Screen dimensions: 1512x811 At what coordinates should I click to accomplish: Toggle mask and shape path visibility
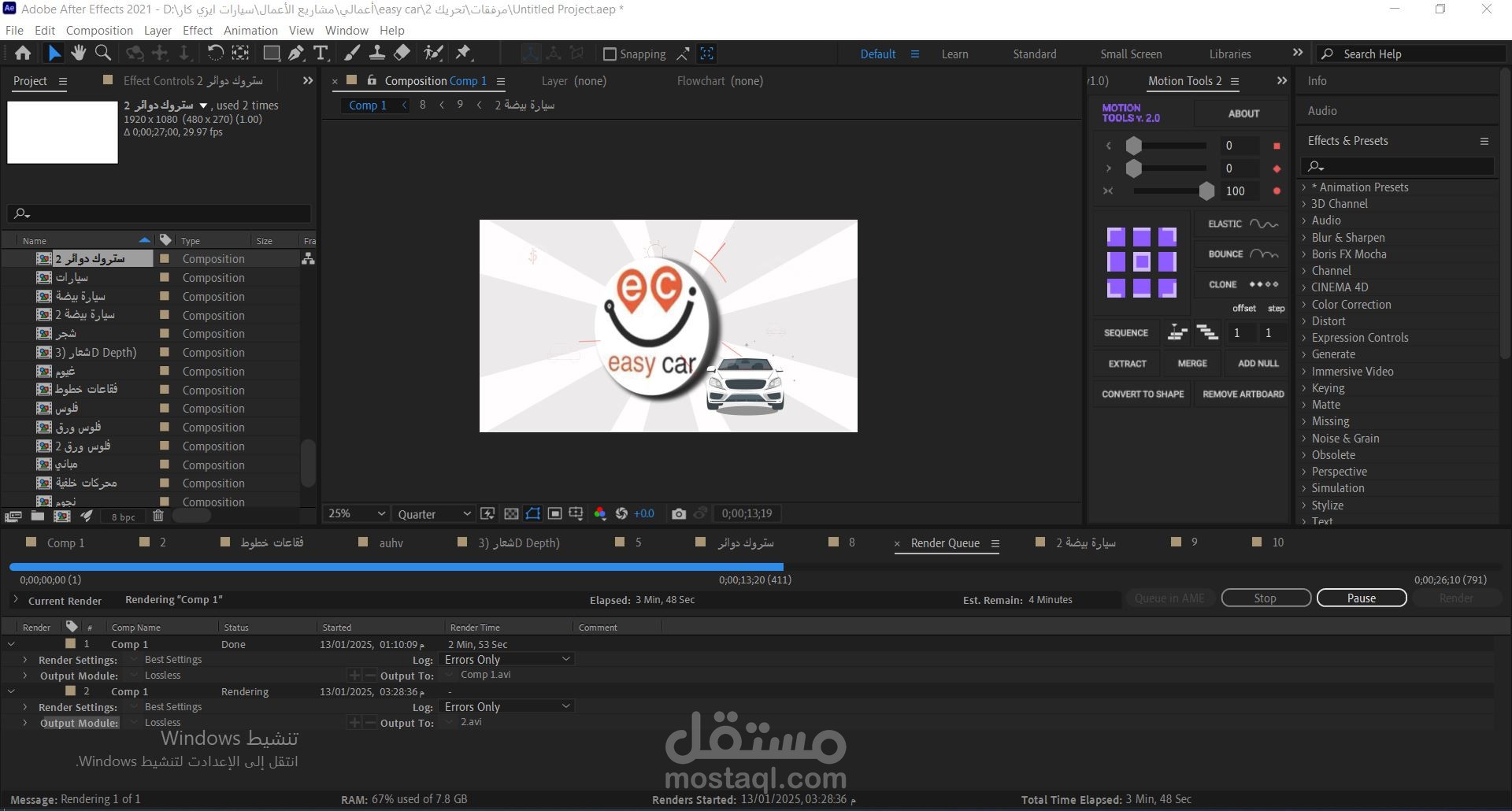click(x=533, y=514)
